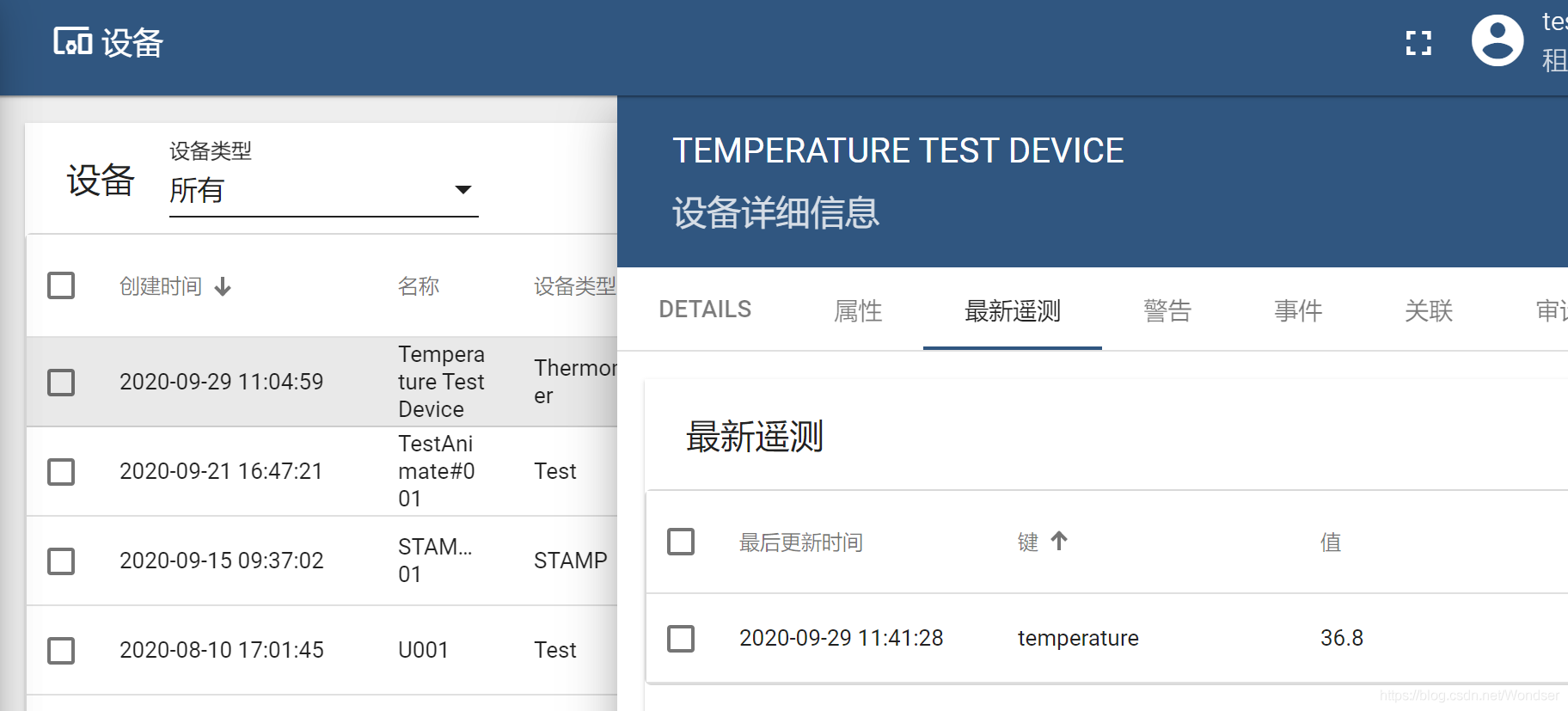
Task: Open the 设备类型 dropdown arrow
Action: pyautogui.click(x=463, y=189)
